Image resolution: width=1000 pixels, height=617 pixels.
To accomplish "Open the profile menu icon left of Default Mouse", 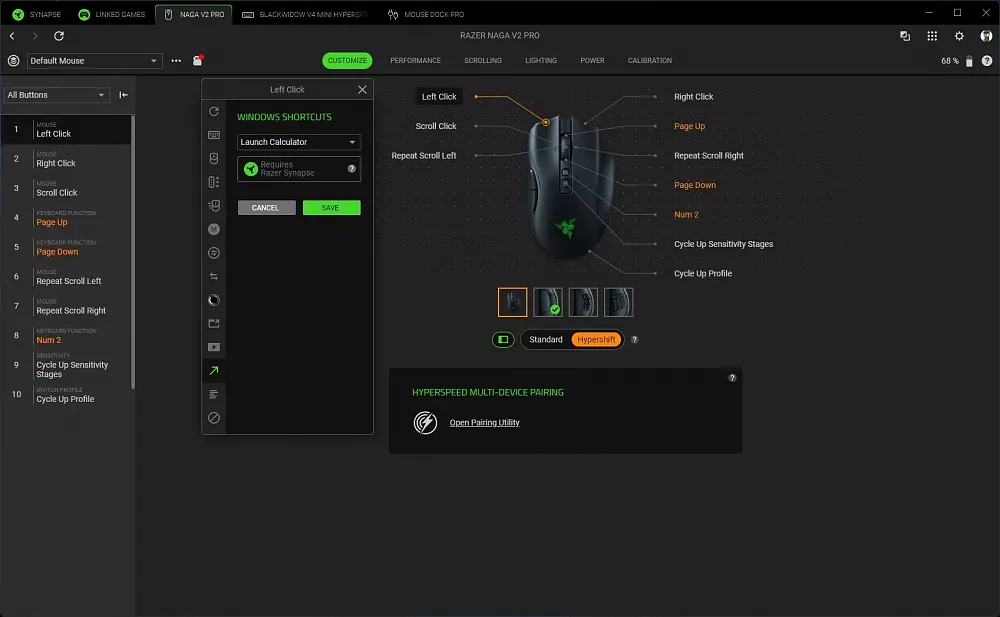I will click(13, 61).
